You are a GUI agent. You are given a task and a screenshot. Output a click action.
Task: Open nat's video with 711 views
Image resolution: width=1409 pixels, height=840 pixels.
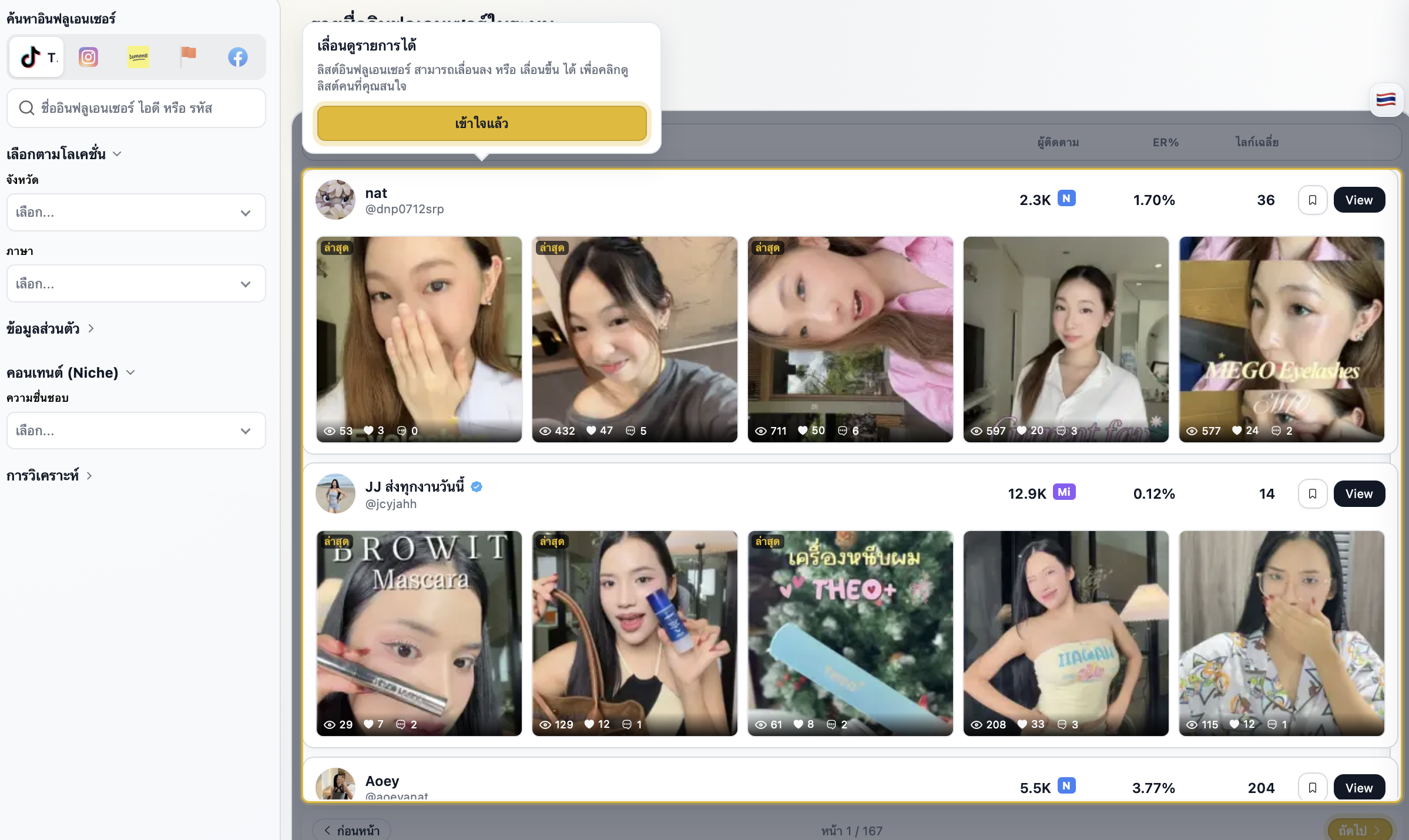[x=850, y=340]
